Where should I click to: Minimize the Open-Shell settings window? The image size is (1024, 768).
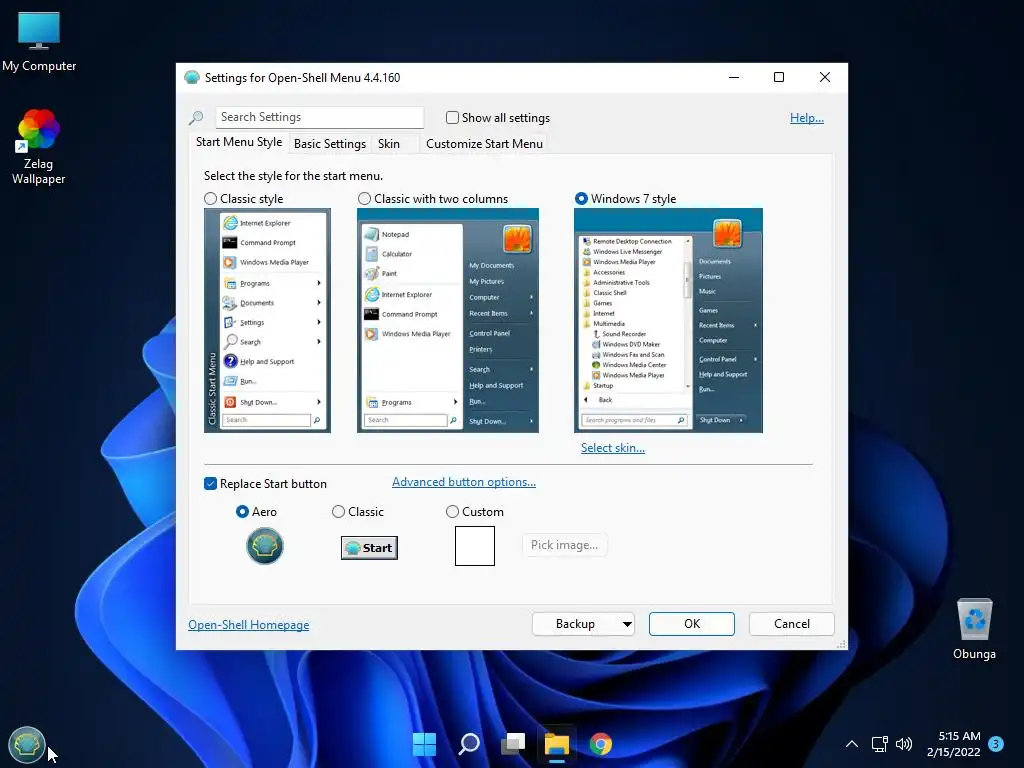pos(734,77)
